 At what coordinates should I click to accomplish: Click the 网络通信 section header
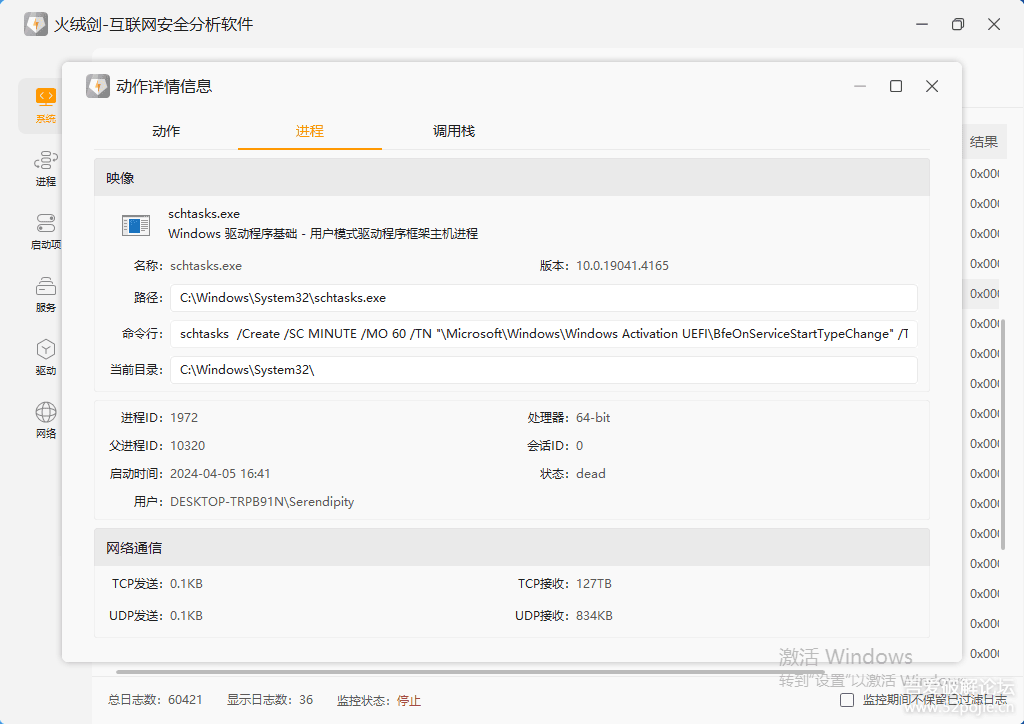[512, 547]
